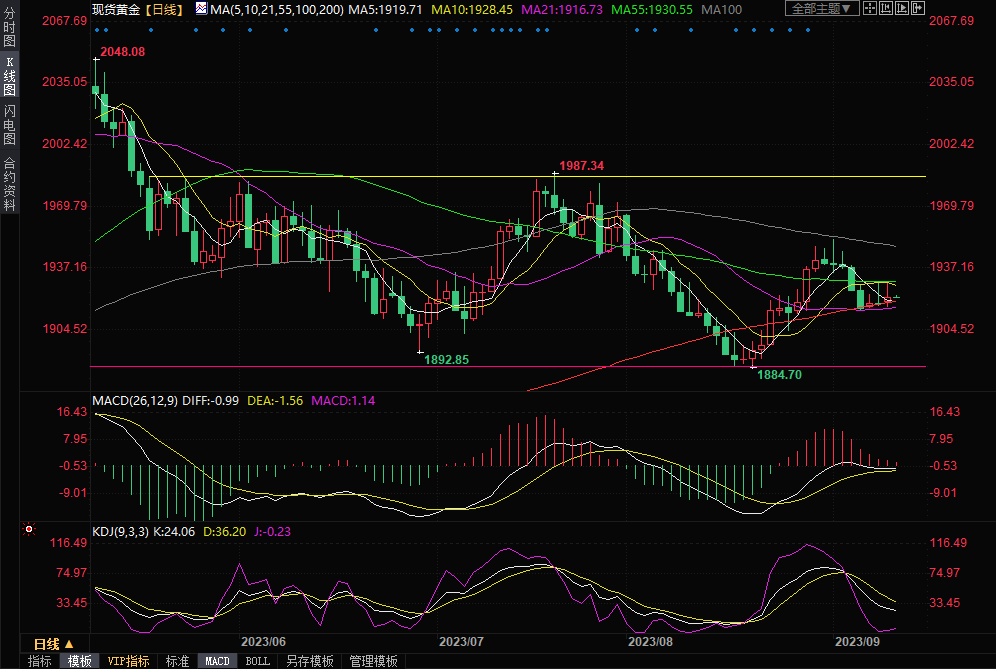Select the 标准 template option
Screen dimensions: 996x669
(x=177, y=661)
